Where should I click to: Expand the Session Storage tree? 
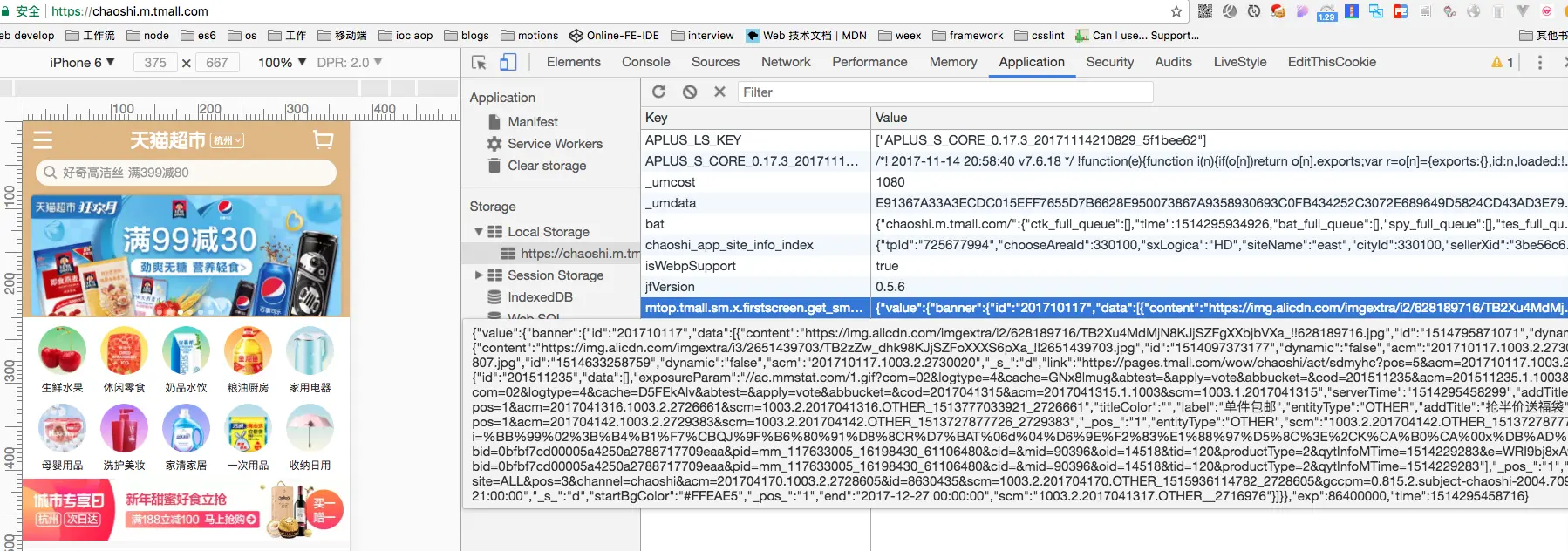478,275
